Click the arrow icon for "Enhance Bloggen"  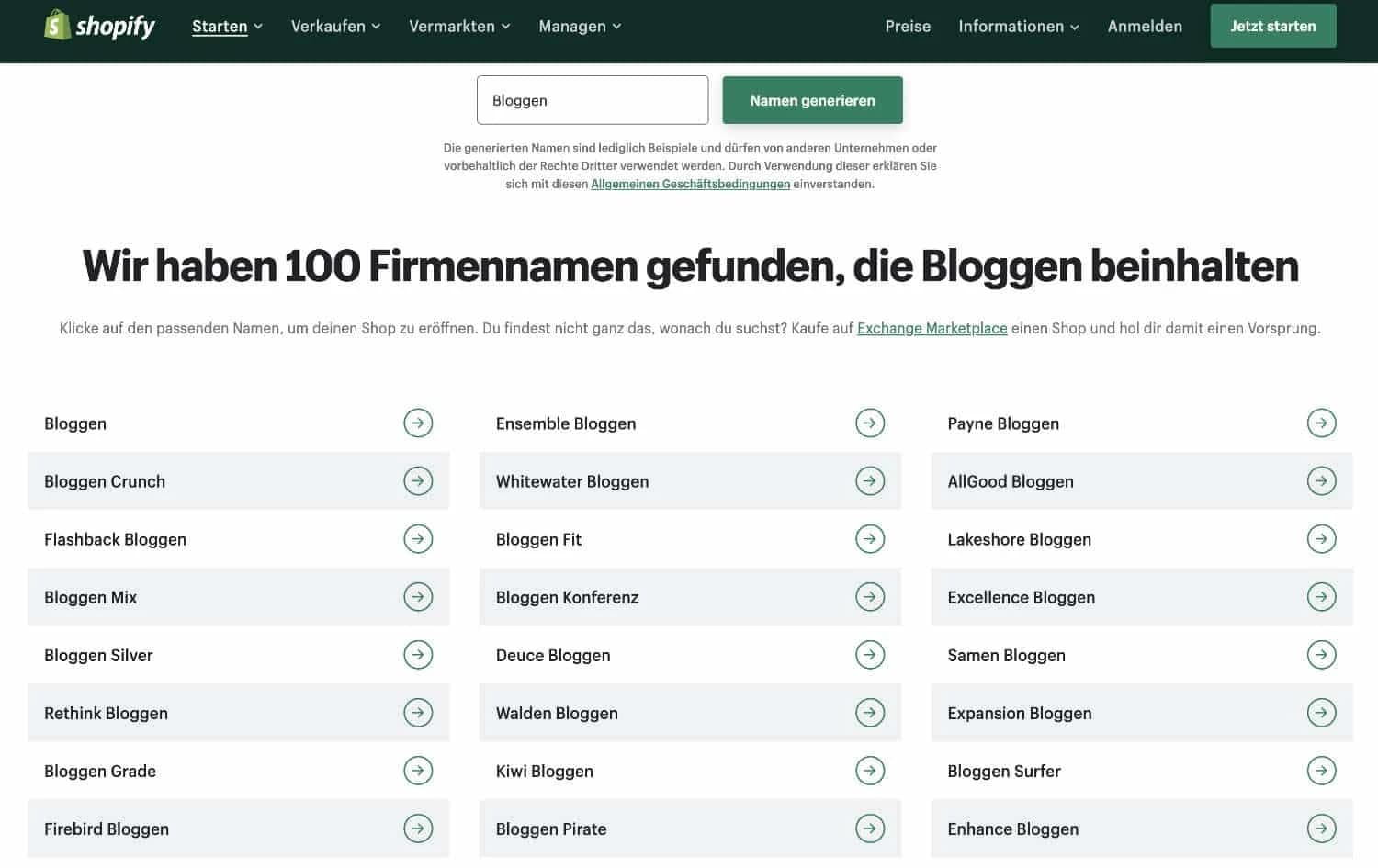(x=1321, y=828)
